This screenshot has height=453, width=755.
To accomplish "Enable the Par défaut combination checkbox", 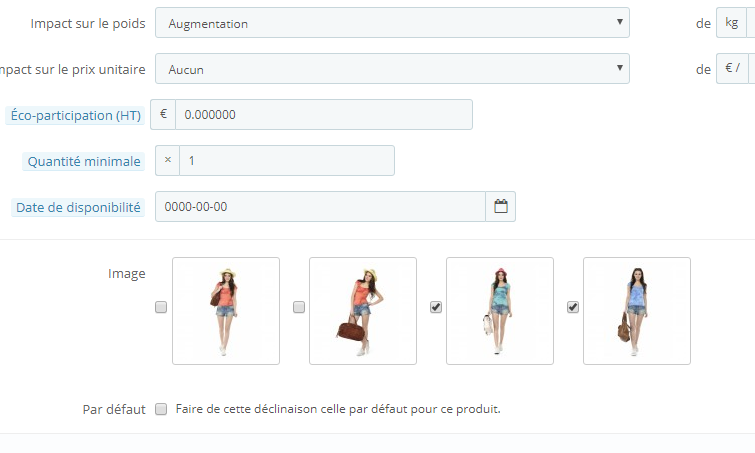I will click(x=161, y=409).
